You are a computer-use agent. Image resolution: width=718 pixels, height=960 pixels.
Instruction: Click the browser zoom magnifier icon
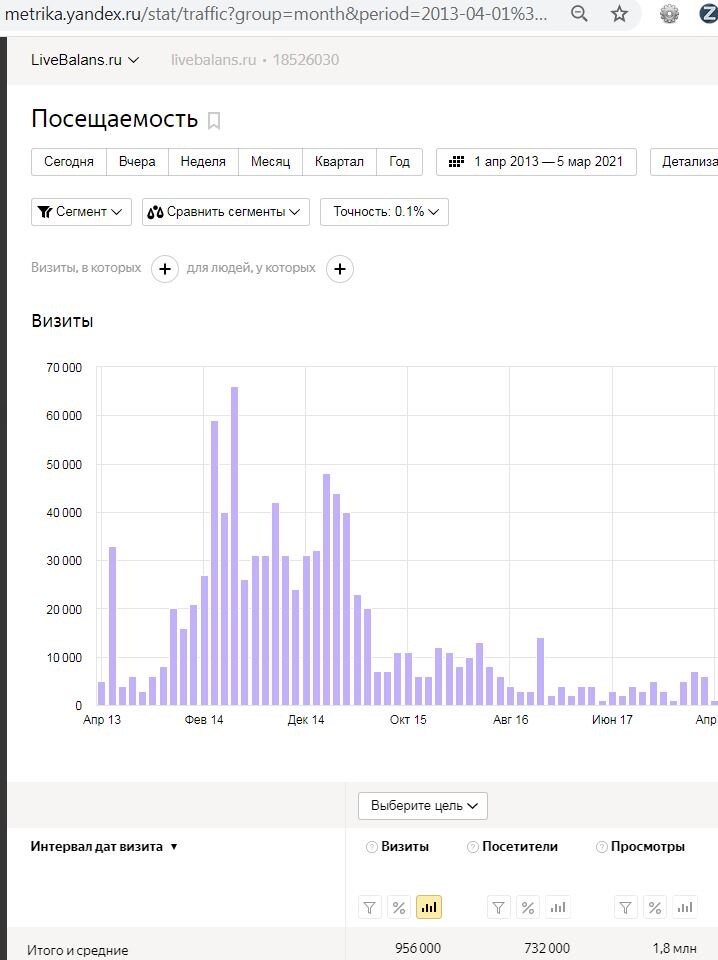(x=579, y=13)
